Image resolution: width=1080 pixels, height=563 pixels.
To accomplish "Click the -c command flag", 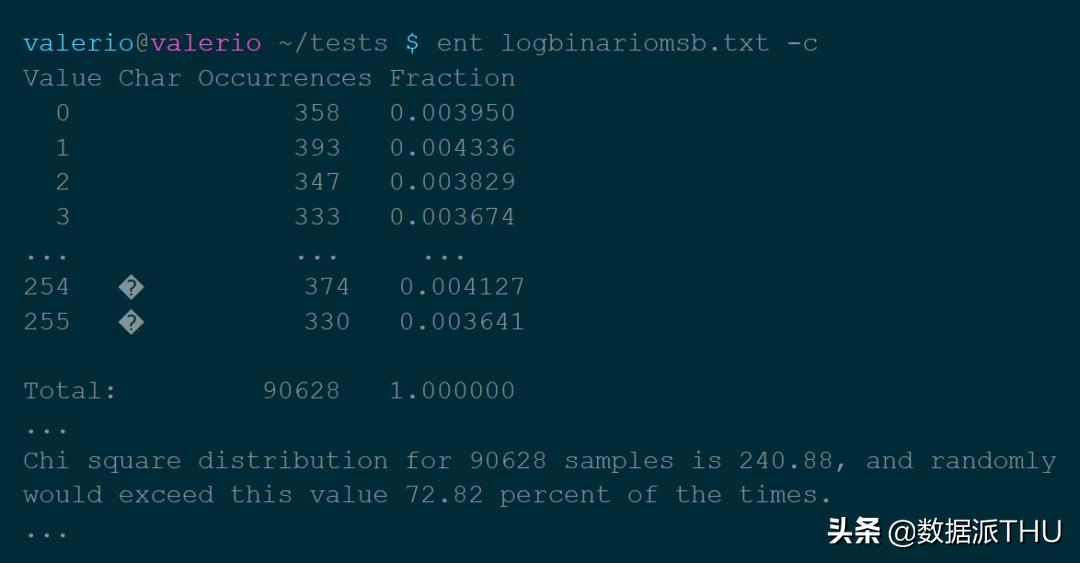I will point(802,43).
